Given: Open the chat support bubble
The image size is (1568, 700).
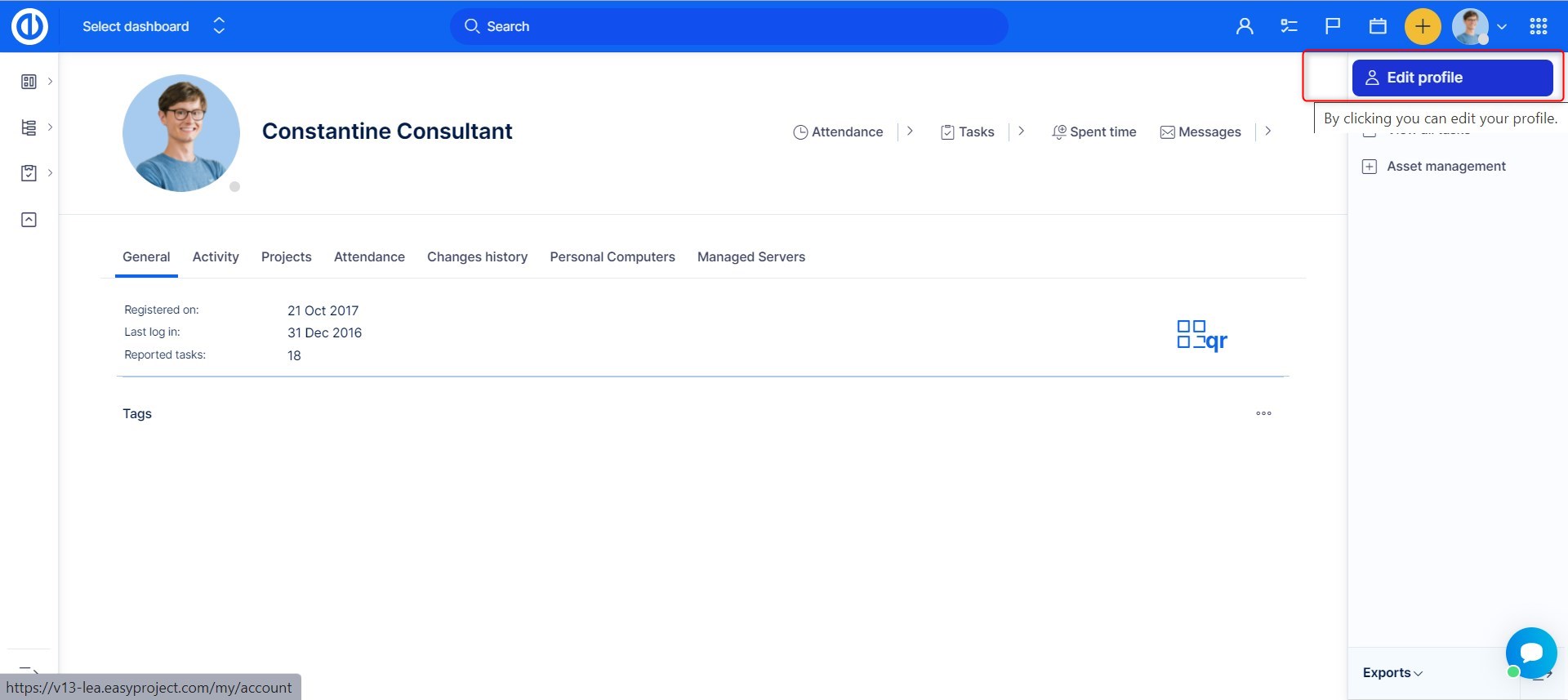Looking at the screenshot, I should [1531, 653].
